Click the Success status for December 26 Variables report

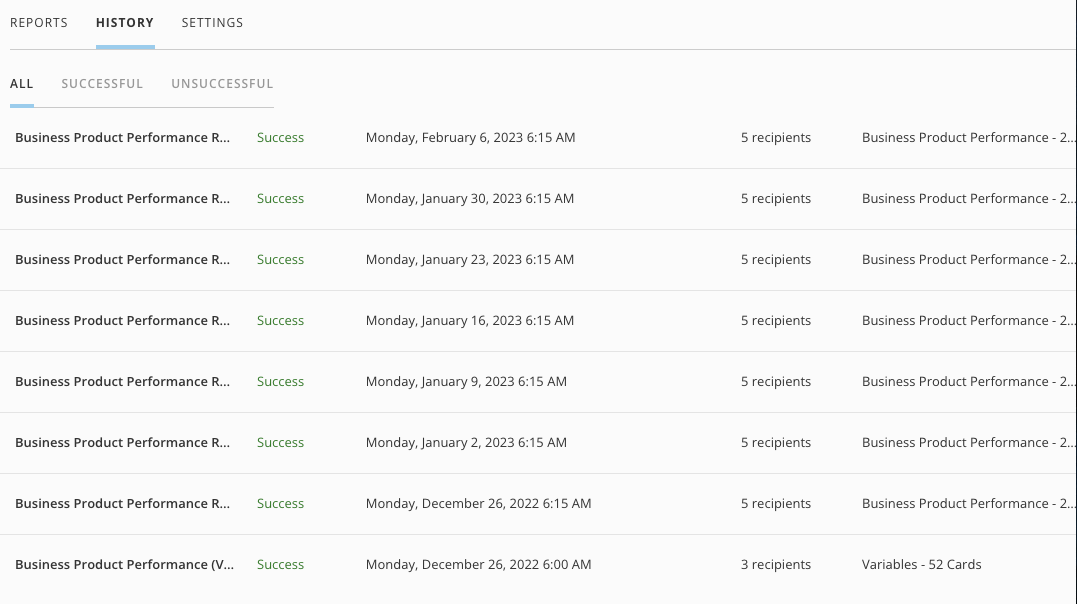pyautogui.click(x=280, y=564)
